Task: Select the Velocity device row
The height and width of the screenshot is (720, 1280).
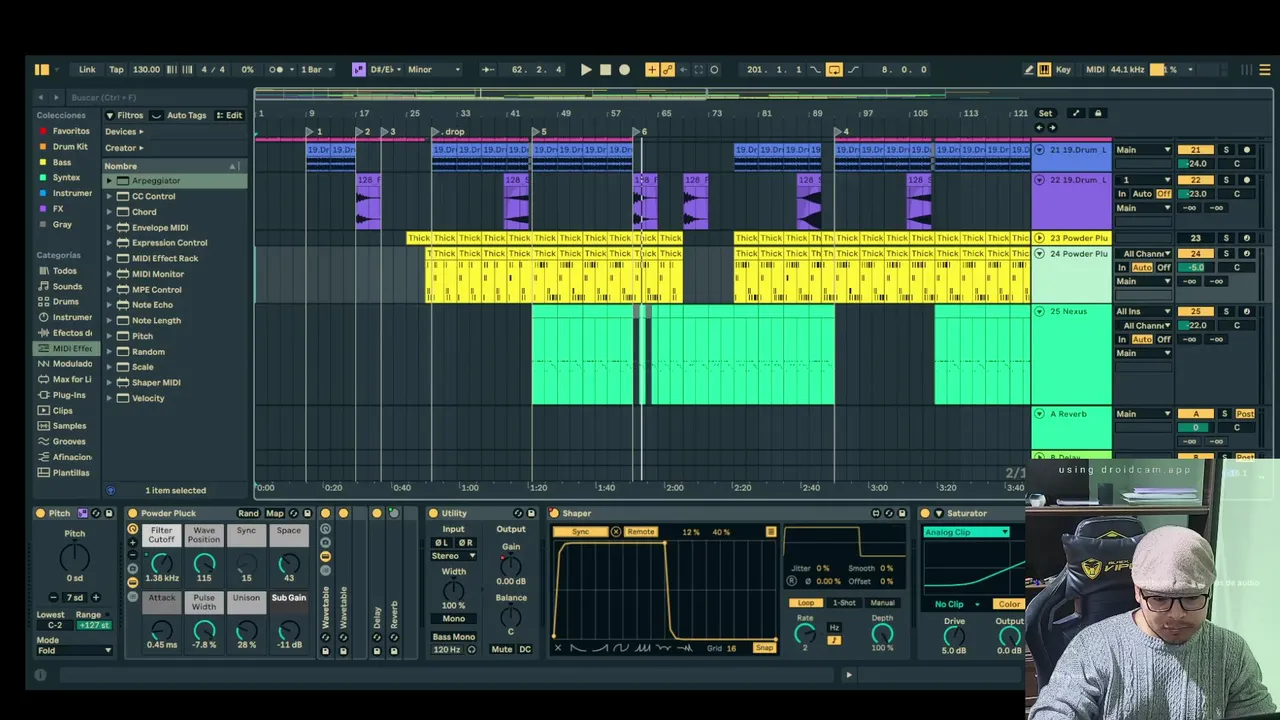Action: 175,398
